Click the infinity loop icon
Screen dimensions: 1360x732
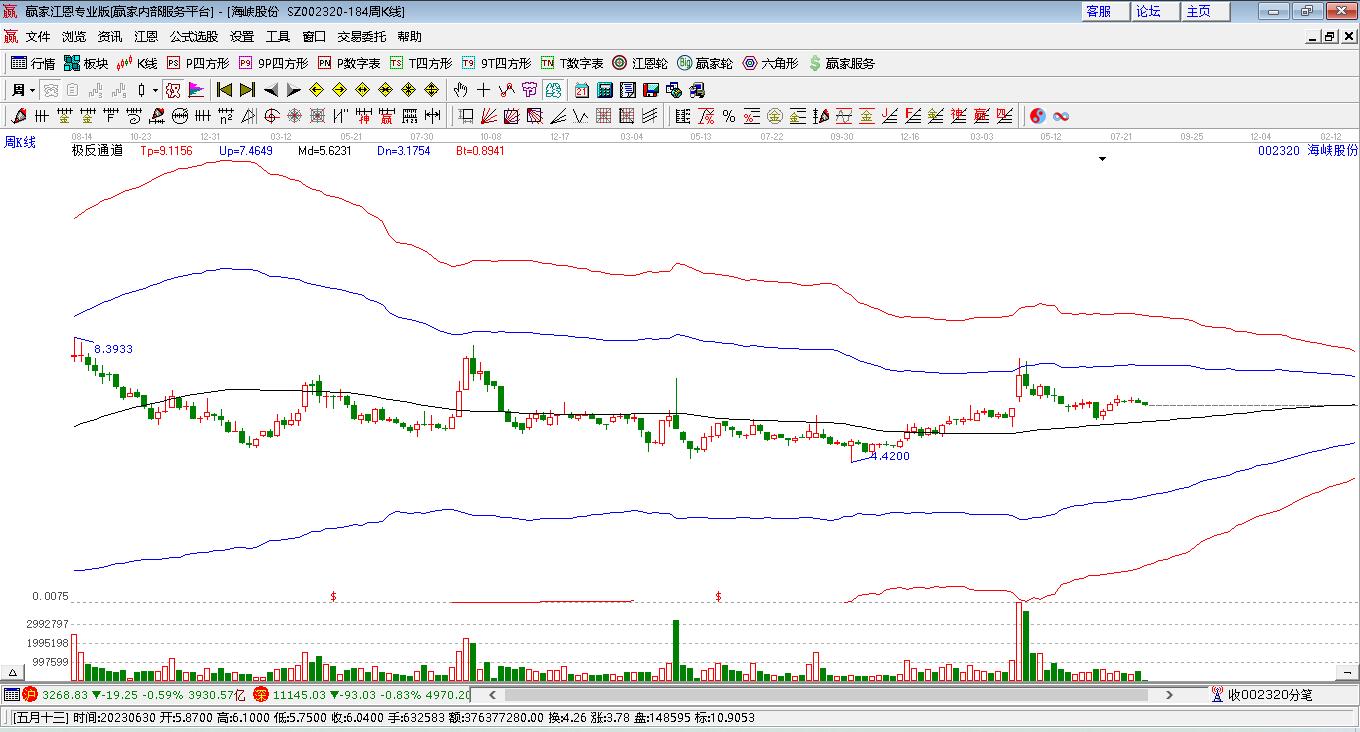click(1061, 116)
